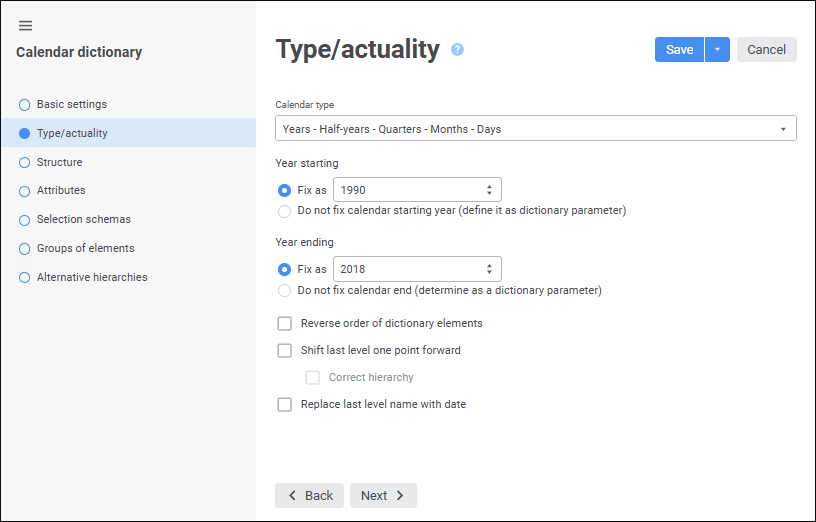Open Selection schemas page
816x522 pixels.
tap(83, 219)
